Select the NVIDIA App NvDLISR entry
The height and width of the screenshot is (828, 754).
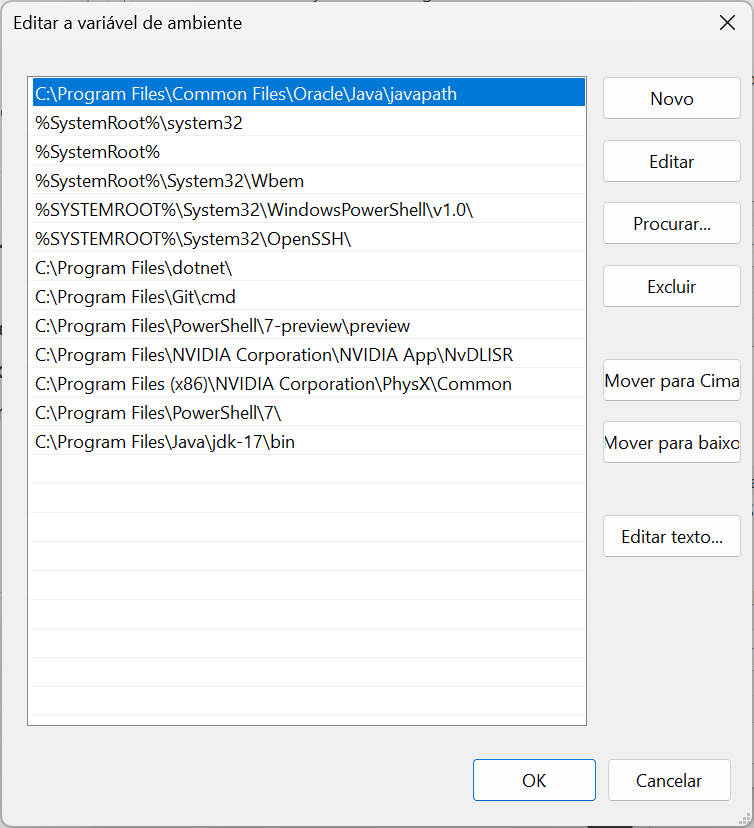(274, 355)
